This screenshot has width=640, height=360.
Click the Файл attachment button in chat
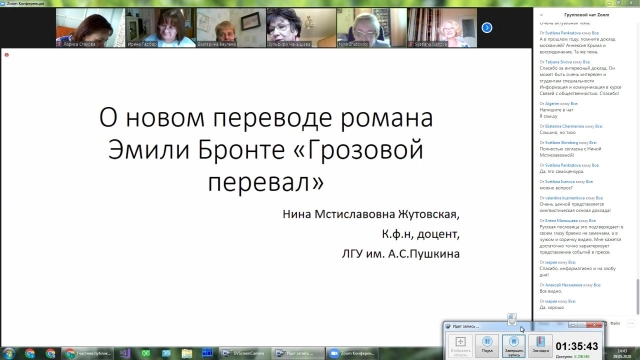(615, 323)
